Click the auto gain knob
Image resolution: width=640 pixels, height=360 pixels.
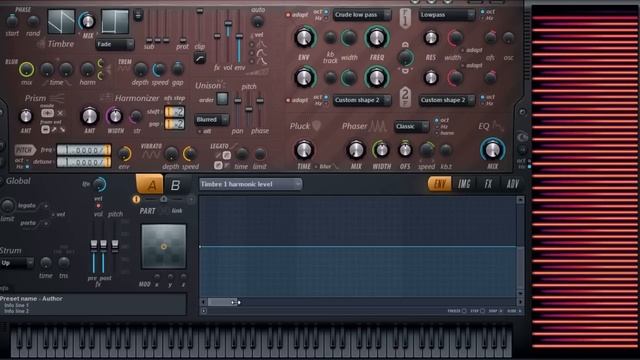pos(257,21)
